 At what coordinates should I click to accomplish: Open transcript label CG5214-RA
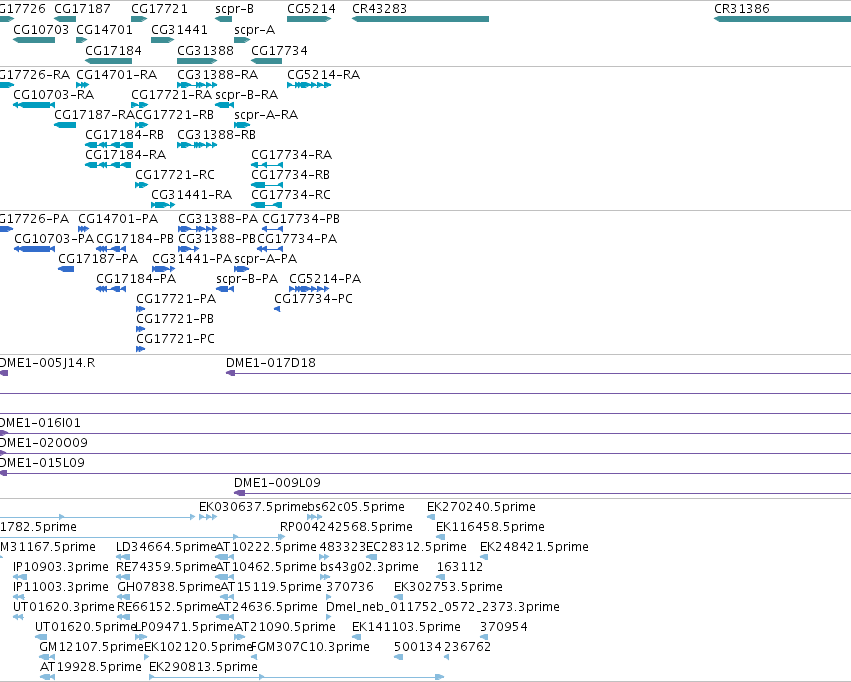point(323,74)
